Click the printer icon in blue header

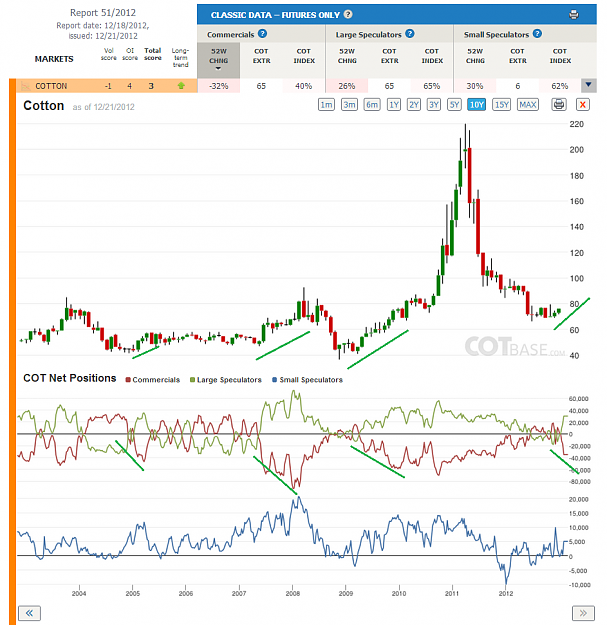click(x=574, y=15)
